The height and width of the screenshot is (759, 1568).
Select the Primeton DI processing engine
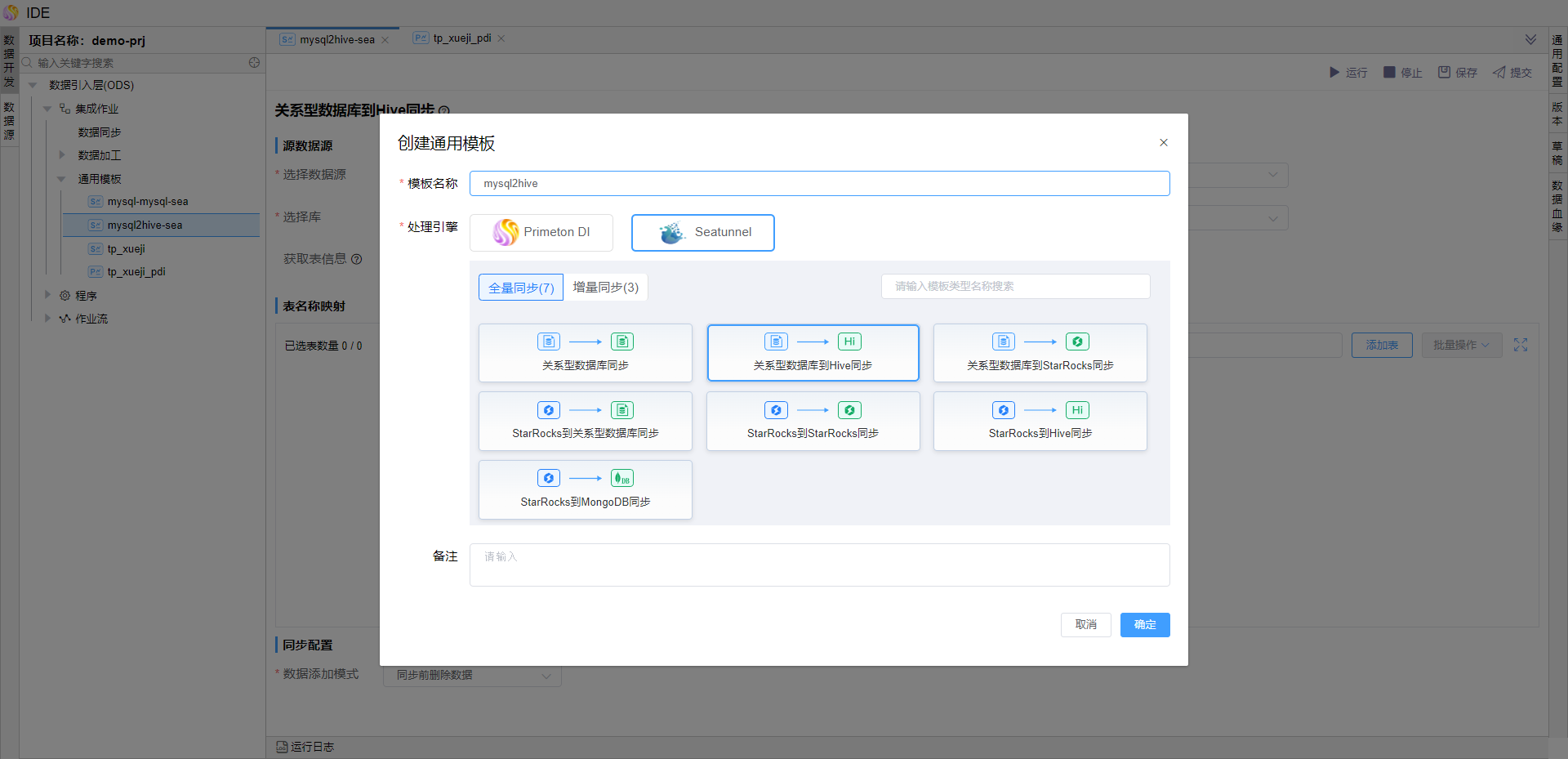coord(541,233)
